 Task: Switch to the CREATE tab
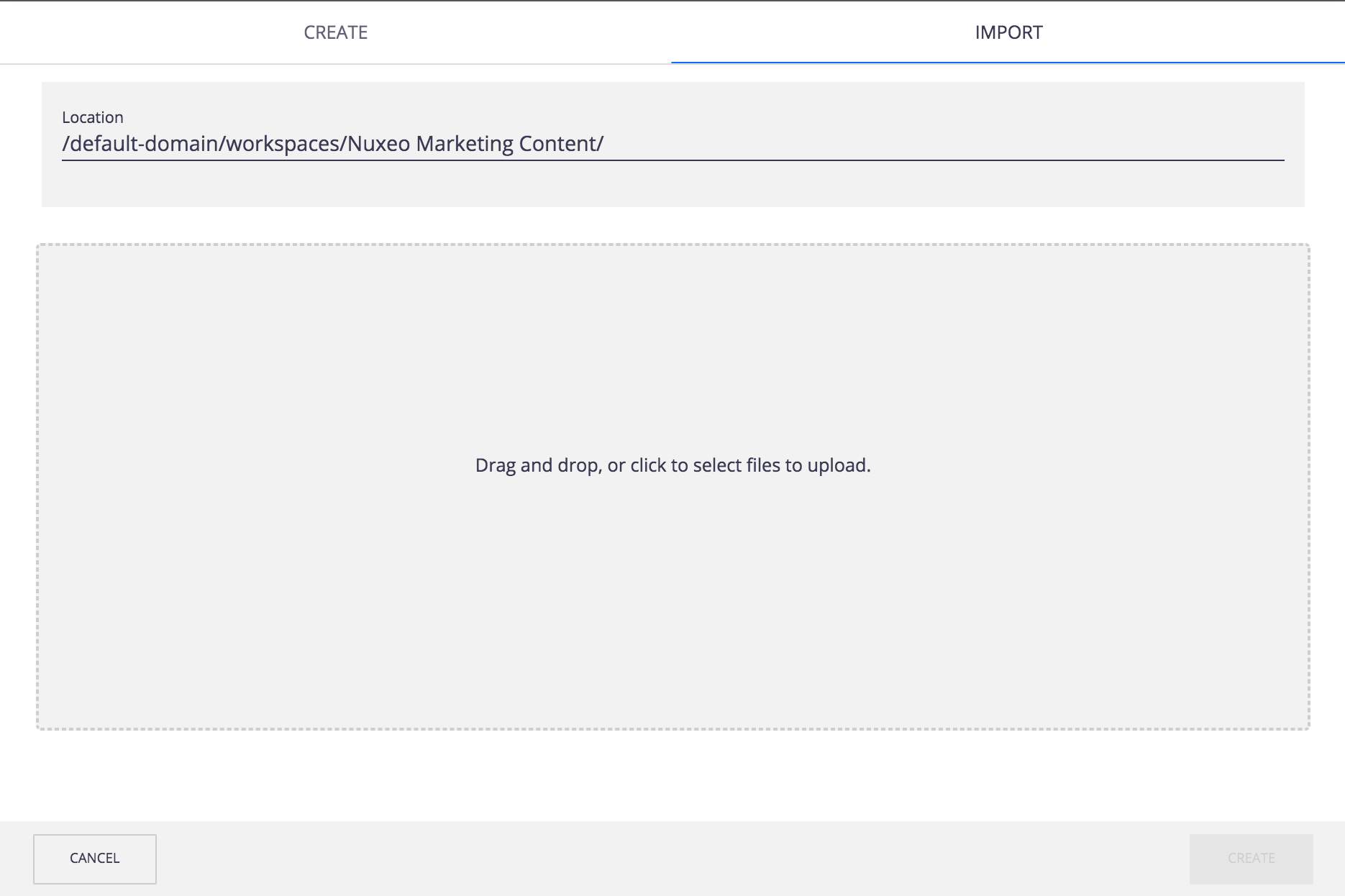tap(335, 32)
